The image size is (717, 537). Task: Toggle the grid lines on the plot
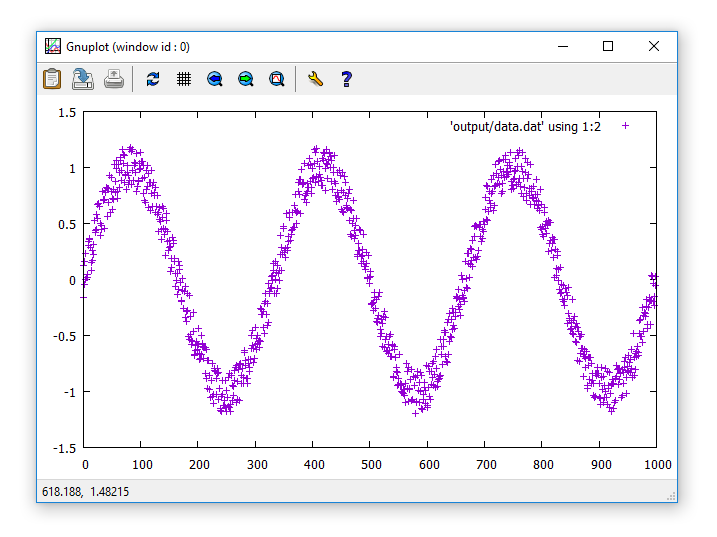click(184, 78)
